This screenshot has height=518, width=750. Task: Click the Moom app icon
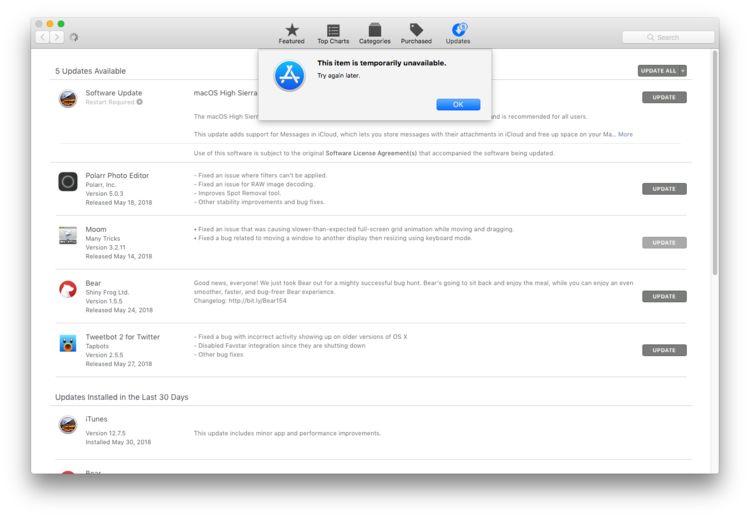pos(68,235)
